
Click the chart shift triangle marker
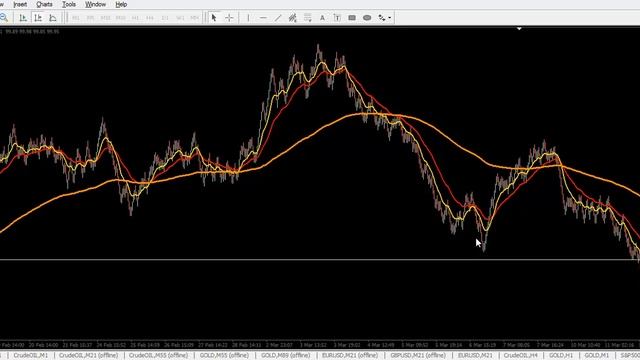[x=519, y=29]
